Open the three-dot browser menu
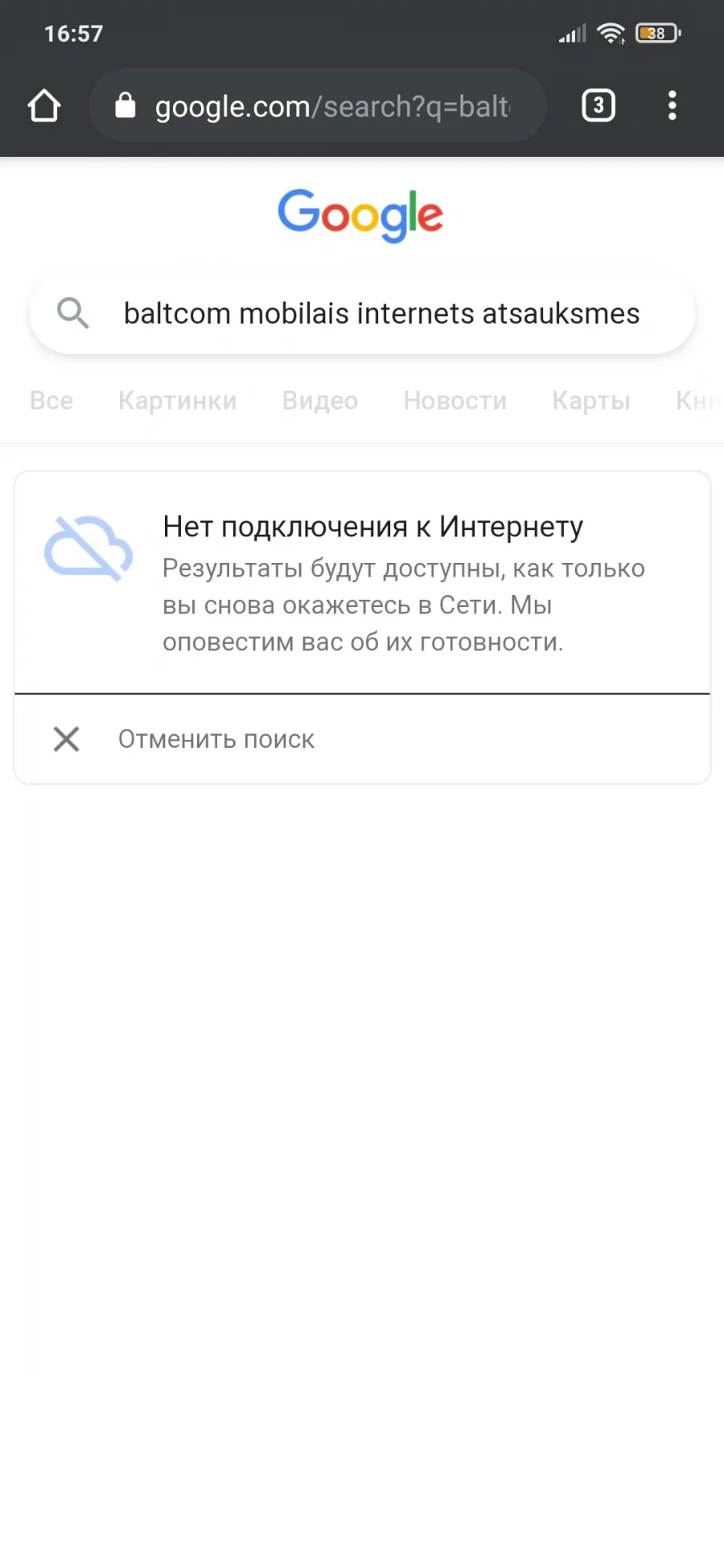This screenshot has height=1568, width=724. tap(673, 105)
